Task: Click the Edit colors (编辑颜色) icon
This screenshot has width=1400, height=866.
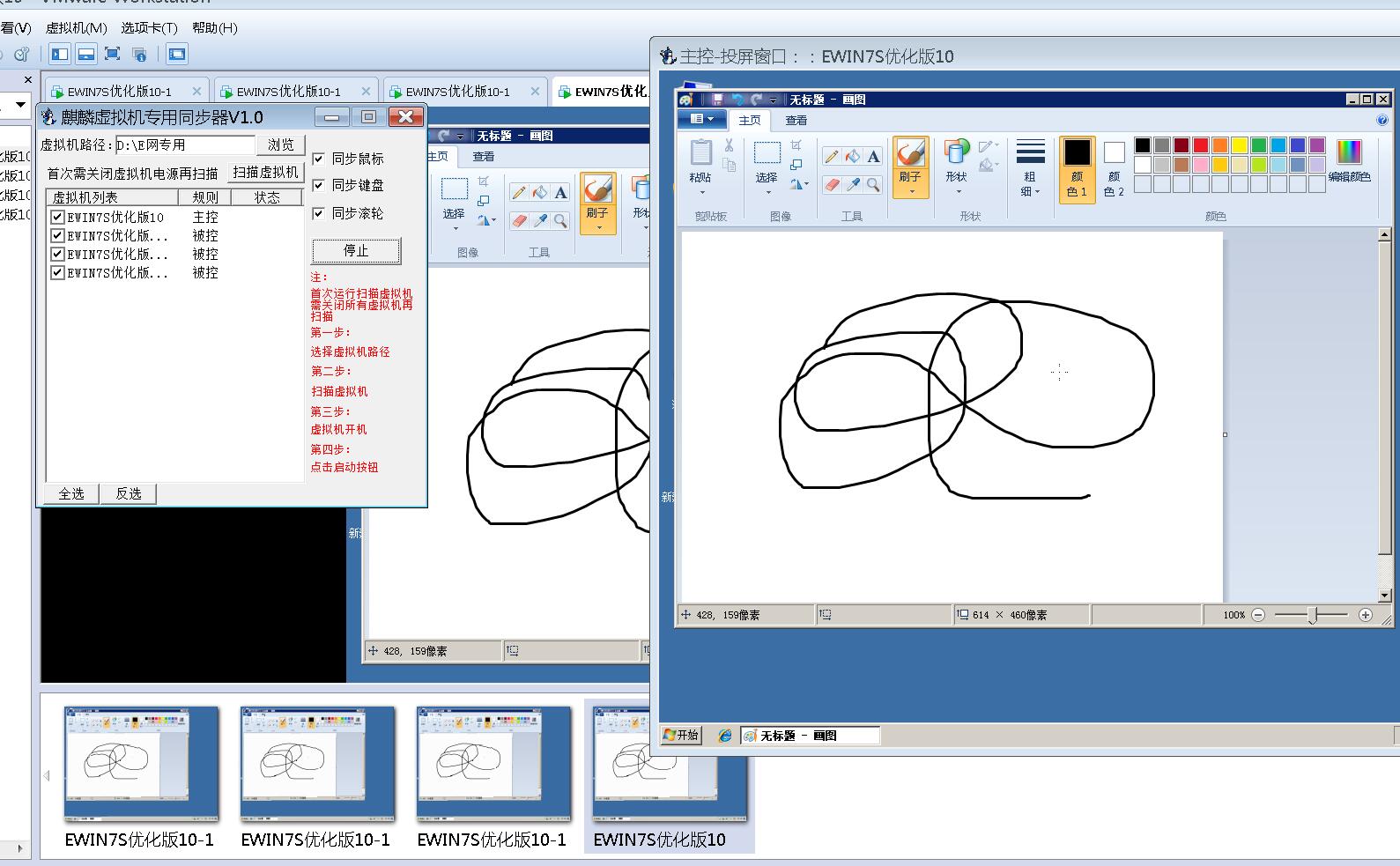Action: pos(1349,152)
